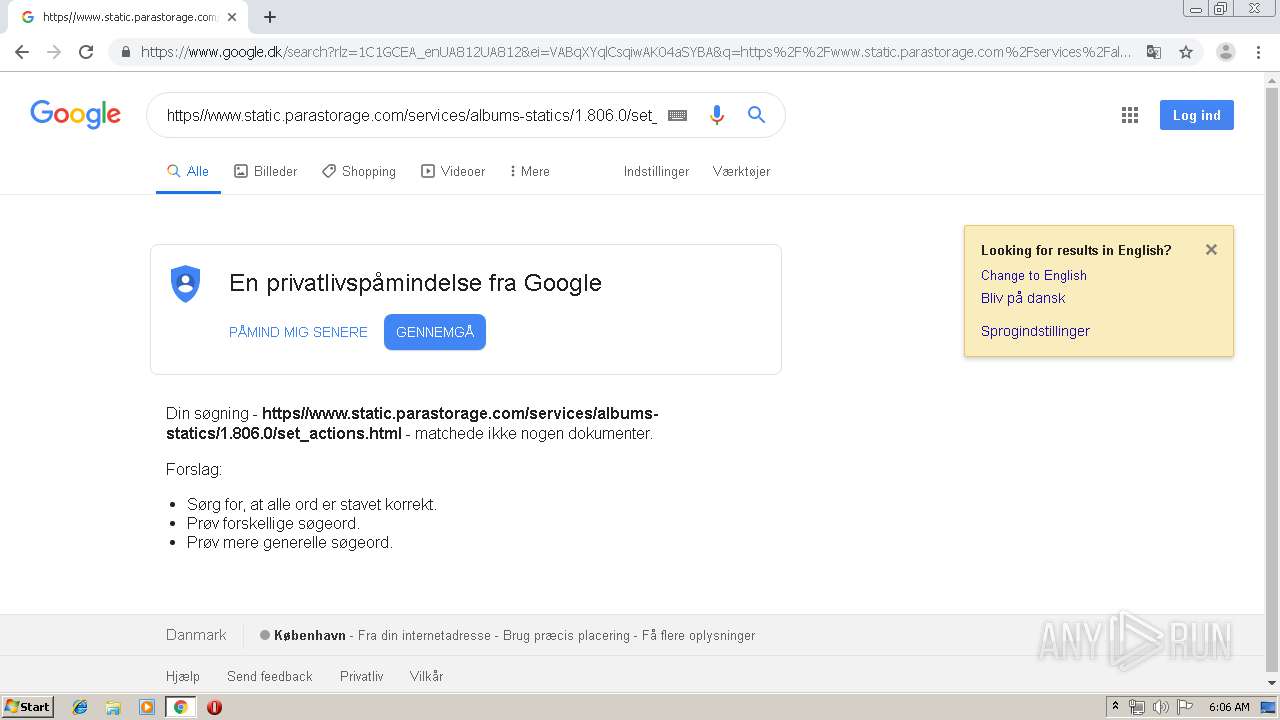Show hidden system tray icons
This screenshot has width=1280, height=720.
[1115, 707]
